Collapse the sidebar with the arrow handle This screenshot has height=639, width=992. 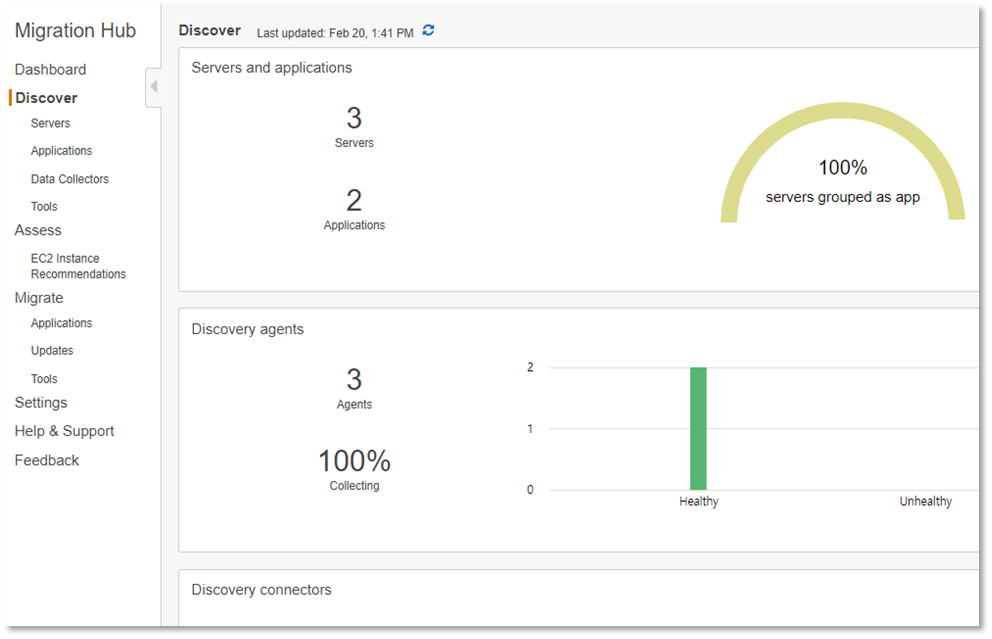153,87
